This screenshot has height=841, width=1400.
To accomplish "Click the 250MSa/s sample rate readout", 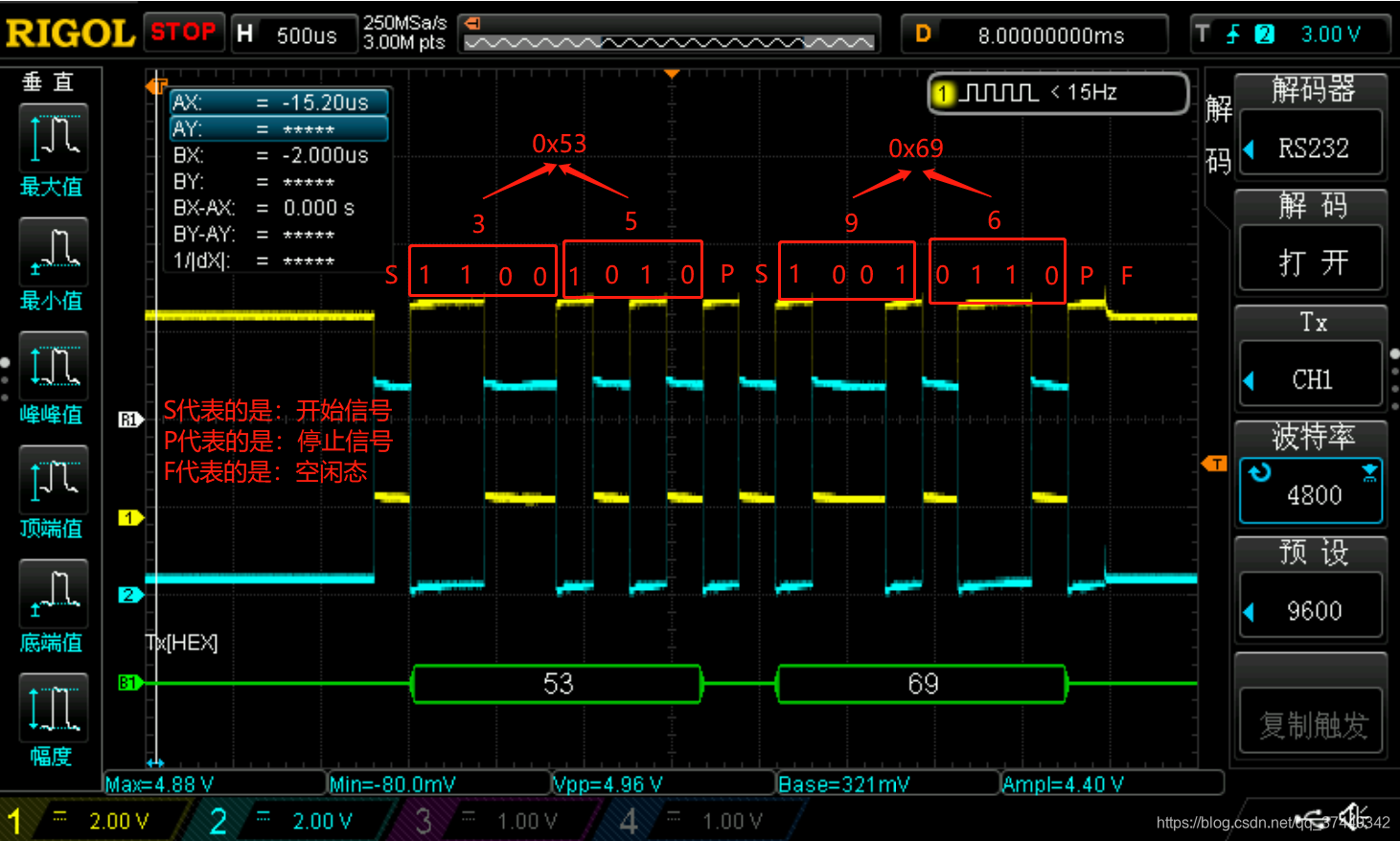I will (404, 23).
